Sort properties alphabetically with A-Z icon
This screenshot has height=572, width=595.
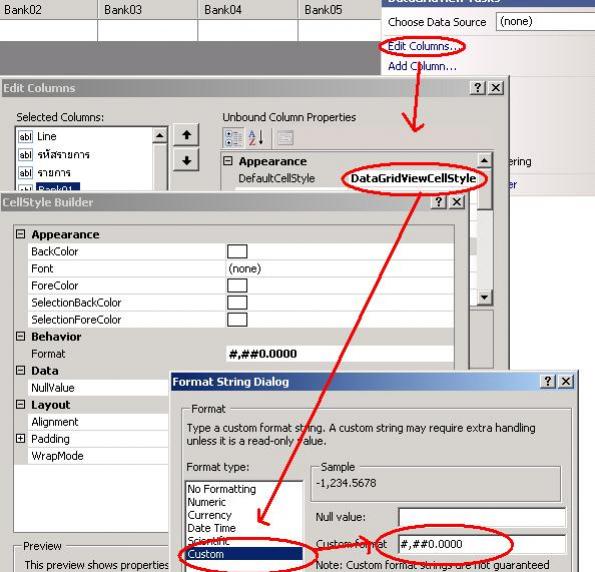coord(256,137)
